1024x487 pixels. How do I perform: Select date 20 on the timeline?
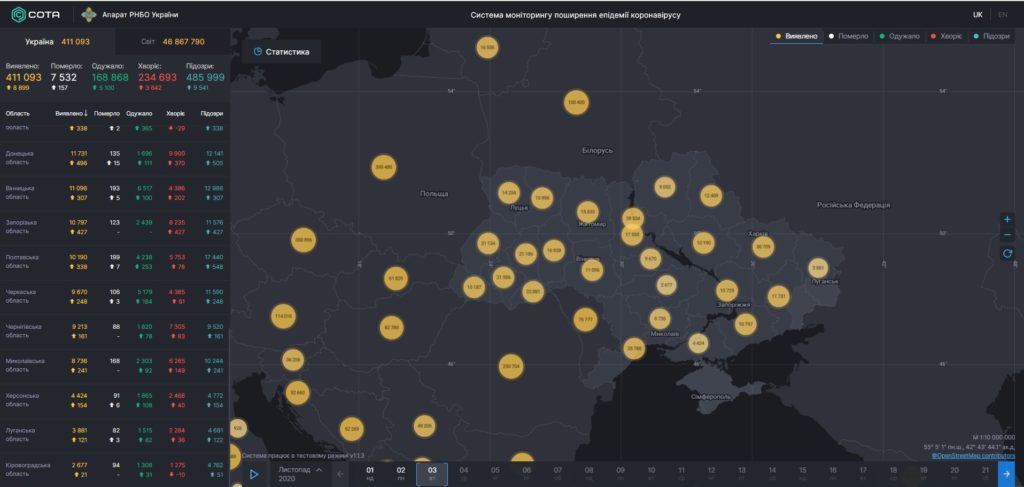click(x=954, y=474)
